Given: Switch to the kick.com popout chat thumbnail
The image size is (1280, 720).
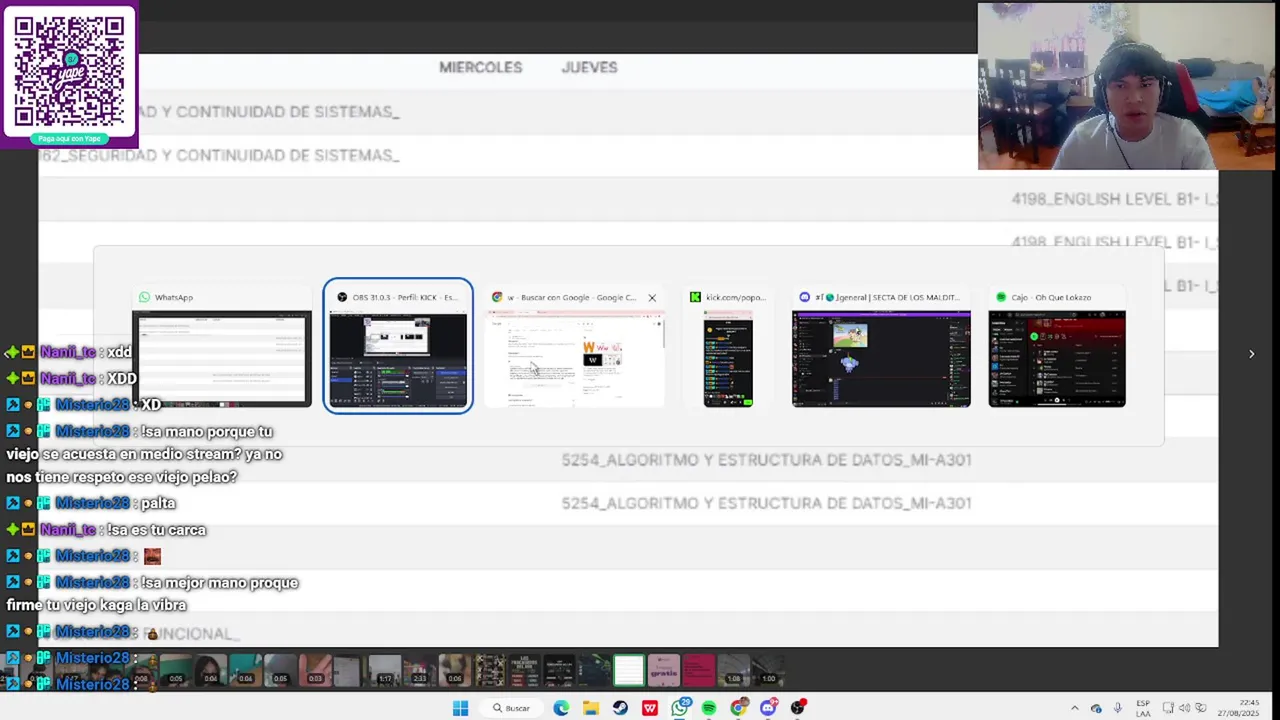Looking at the screenshot, I should coord(728,348).
